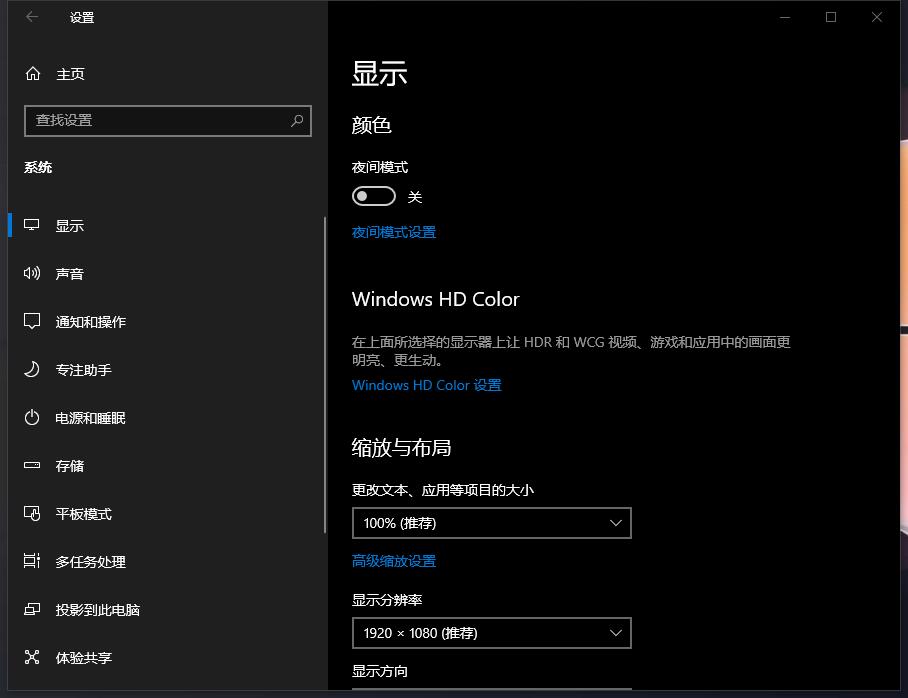Screen dimensions: 908x698
Task: Go to Multitasking (多任务处理) settings
Action: 91,562
